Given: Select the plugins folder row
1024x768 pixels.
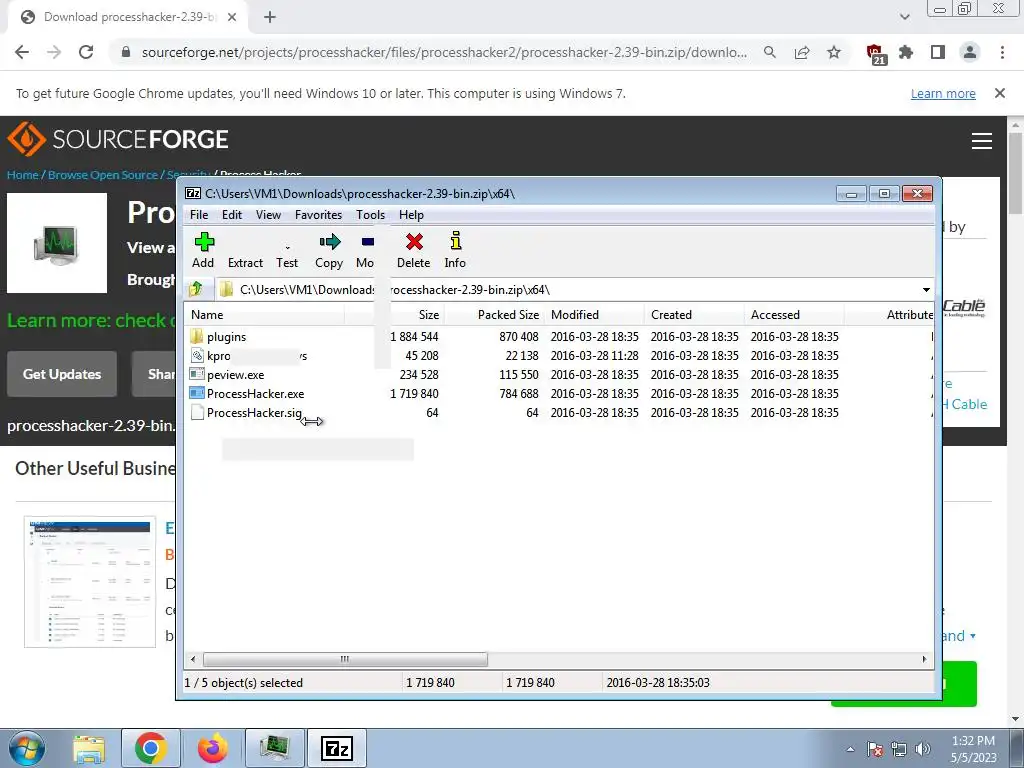Looking at the screenshot, I should click(559, 336).
